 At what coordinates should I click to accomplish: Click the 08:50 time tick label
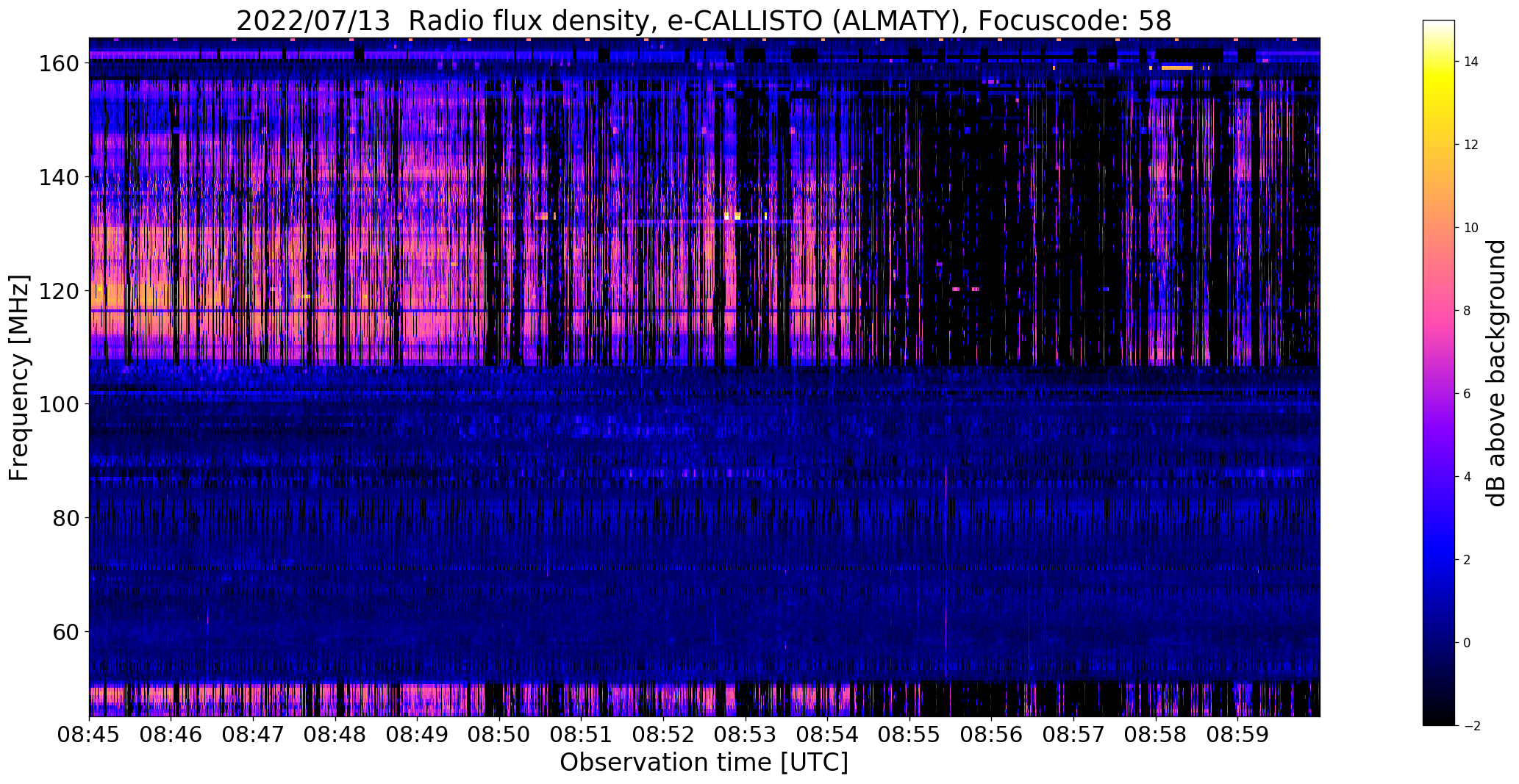499,736
